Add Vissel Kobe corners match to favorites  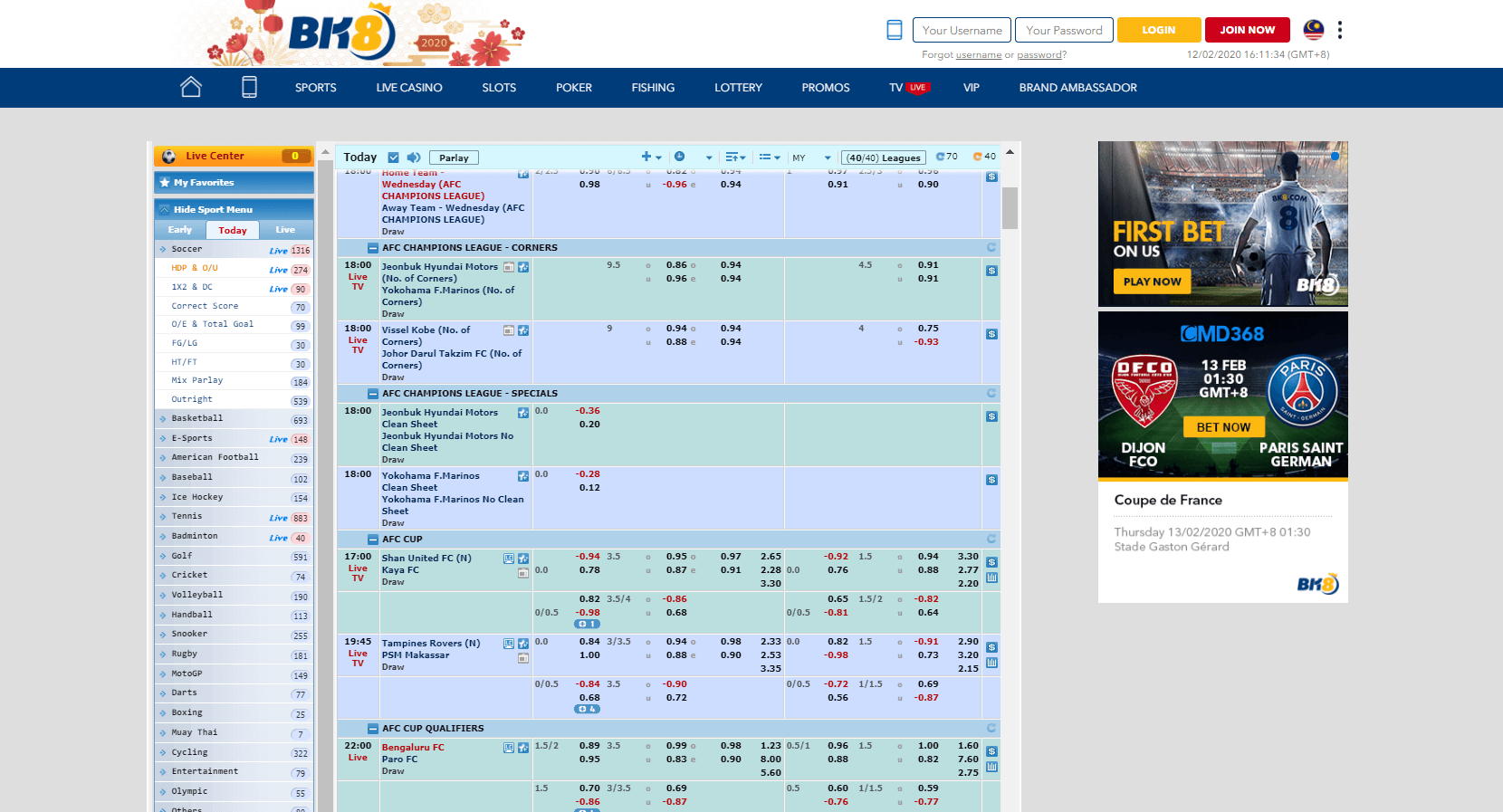tap(523, 330)
